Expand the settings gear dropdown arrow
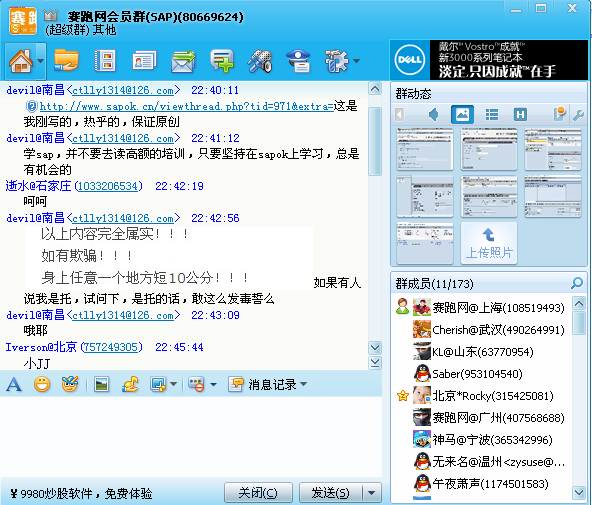The width and height of the screenshot is (592, 505). [x=356, y=60]
